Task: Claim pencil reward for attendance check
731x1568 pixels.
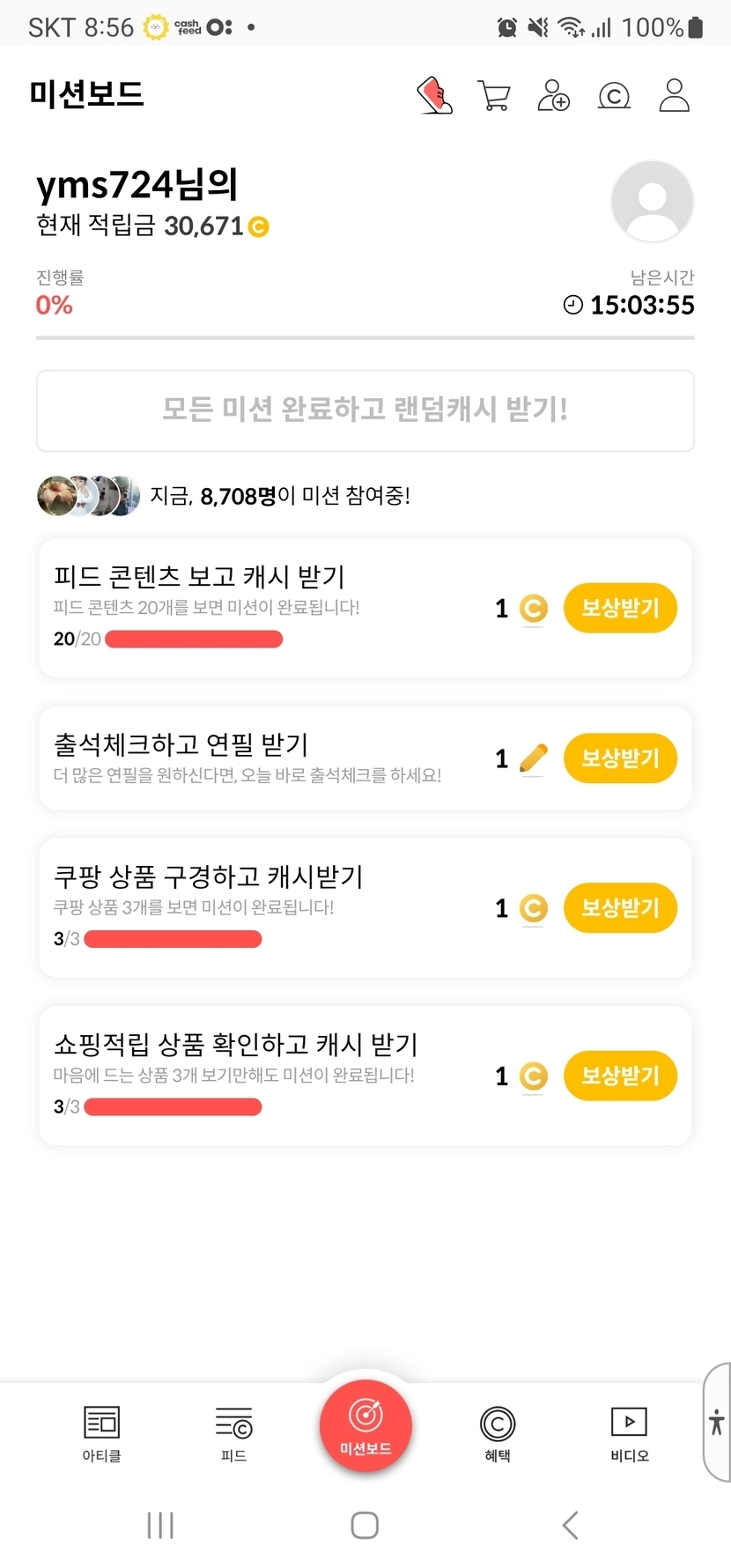Action: coord(620,758)
